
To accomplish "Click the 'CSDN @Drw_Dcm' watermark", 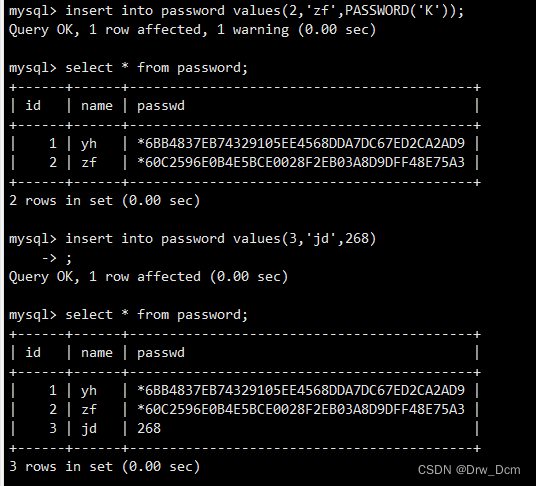I will (469, 470).
